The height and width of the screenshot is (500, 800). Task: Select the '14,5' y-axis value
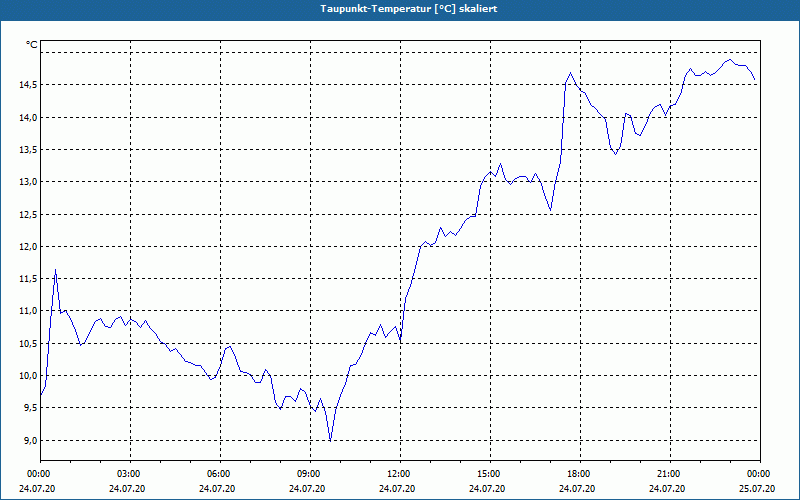tap(28, 85)
